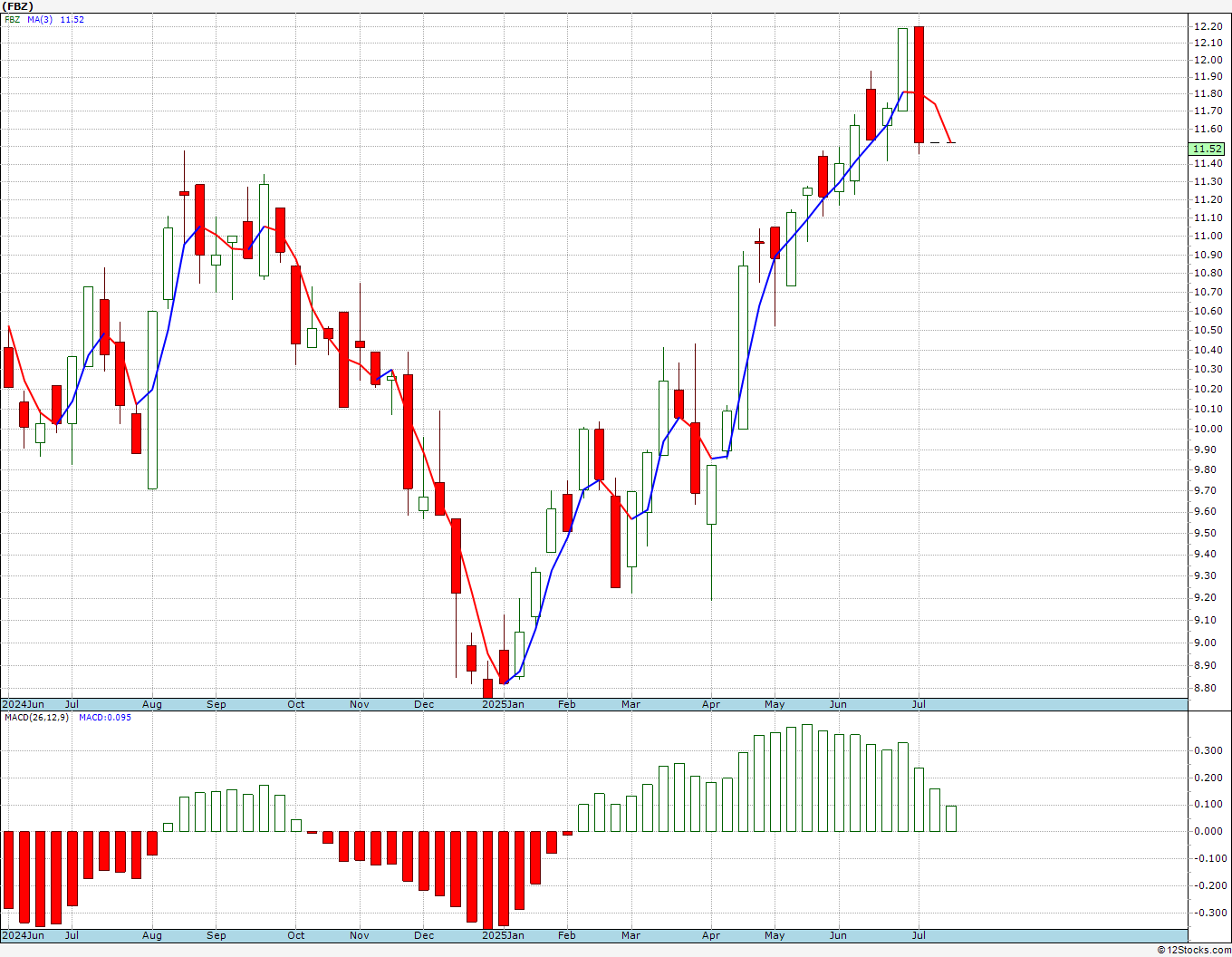Image resolution: width=1232 pixels, height=957 pixels.
Task: Select the 0.200 MACD axis value
Action: pyautogui.click(x=1208, y=778)
